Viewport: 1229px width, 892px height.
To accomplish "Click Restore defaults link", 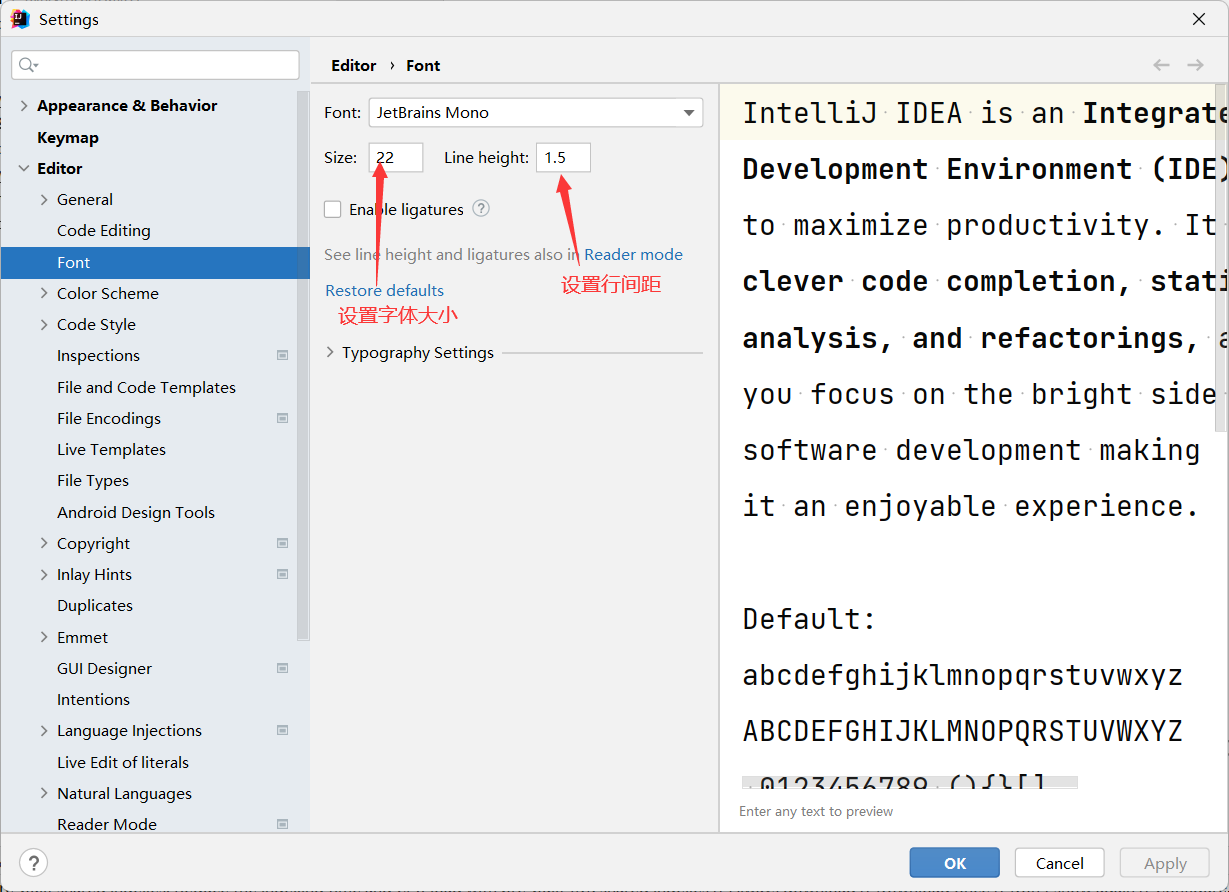I will (x=385, y=290).
